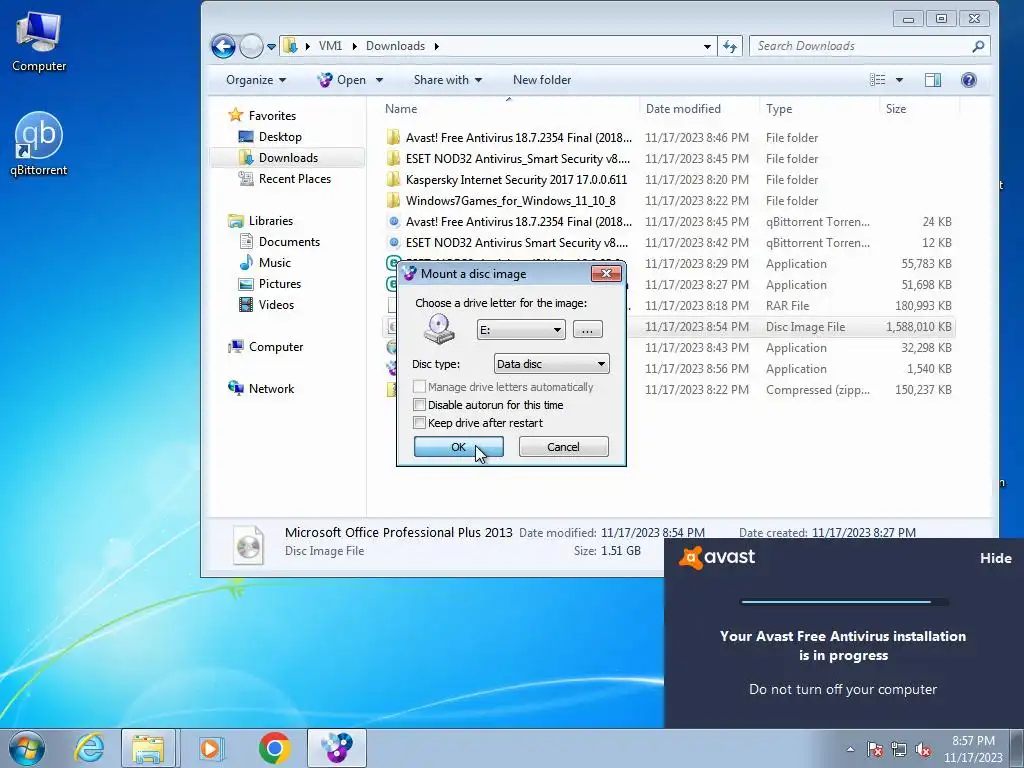Click OK in Mount a disc image

point(458,447)
